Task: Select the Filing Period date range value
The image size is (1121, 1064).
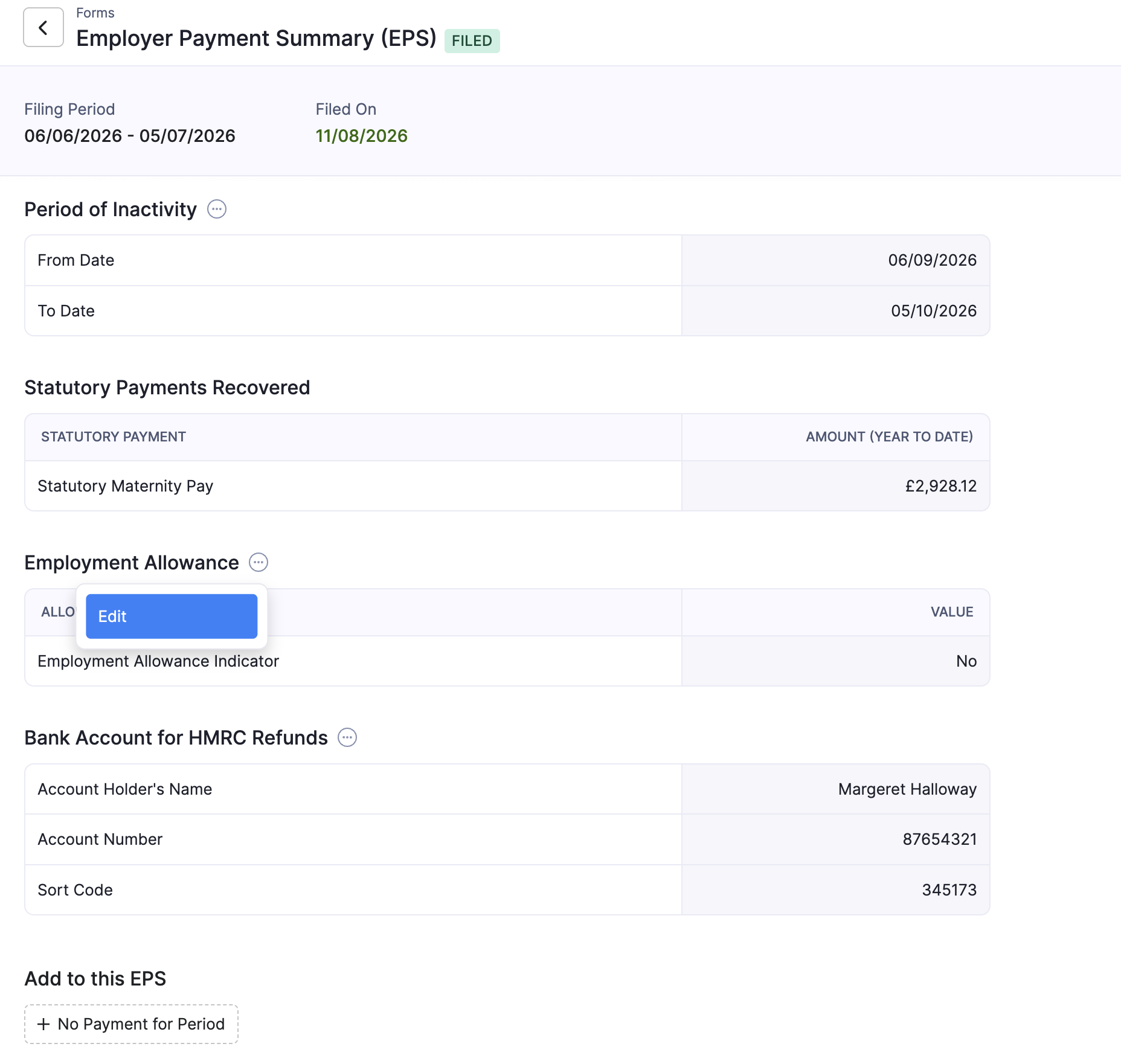Action: pos(130,136)
